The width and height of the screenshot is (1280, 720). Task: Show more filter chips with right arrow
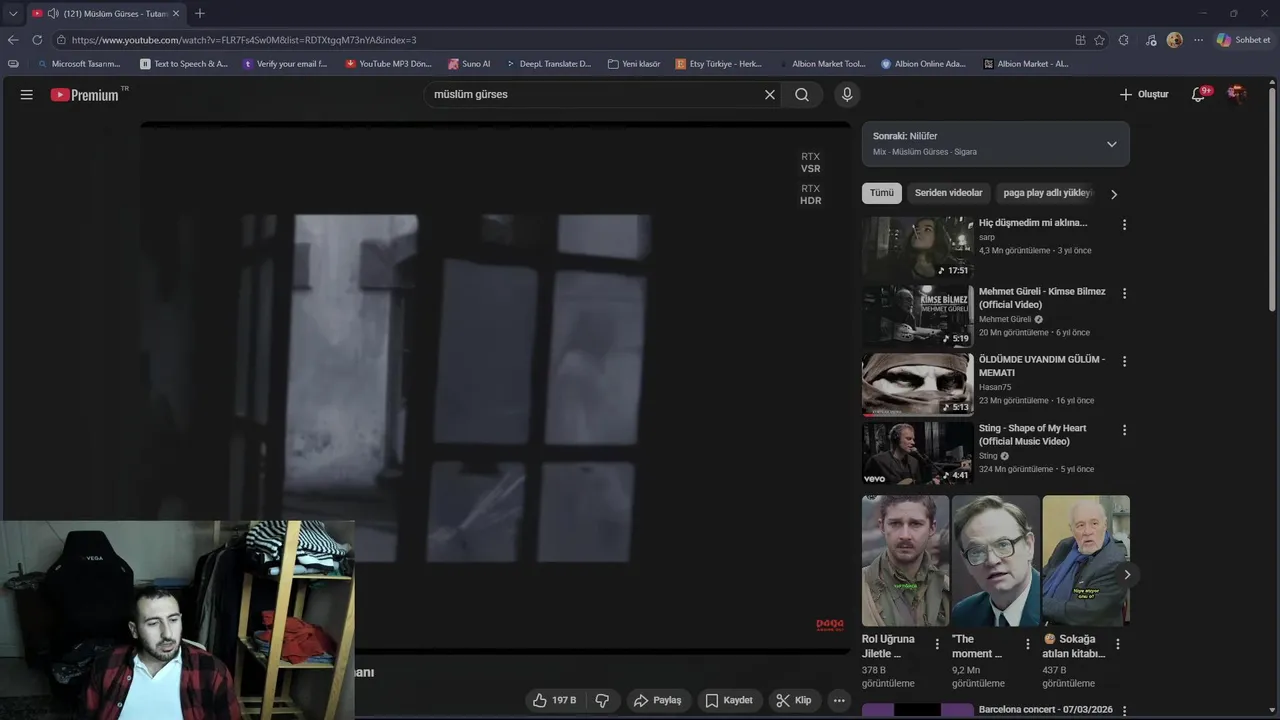[1114, 194]
